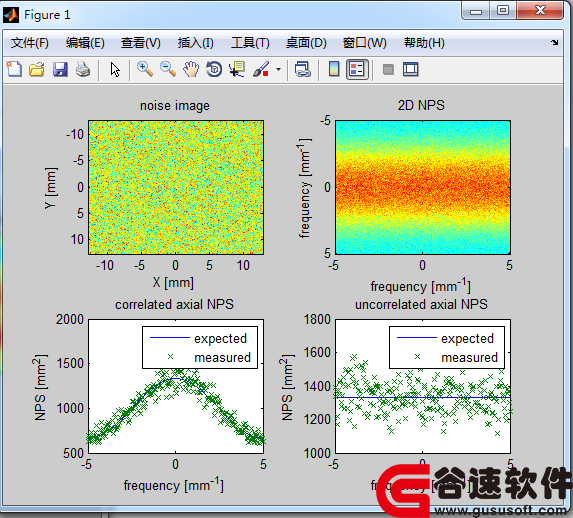Screen dimensions: 573x518
Task: Click the Hide Plot Tools icon
Action: coord(388,69)
